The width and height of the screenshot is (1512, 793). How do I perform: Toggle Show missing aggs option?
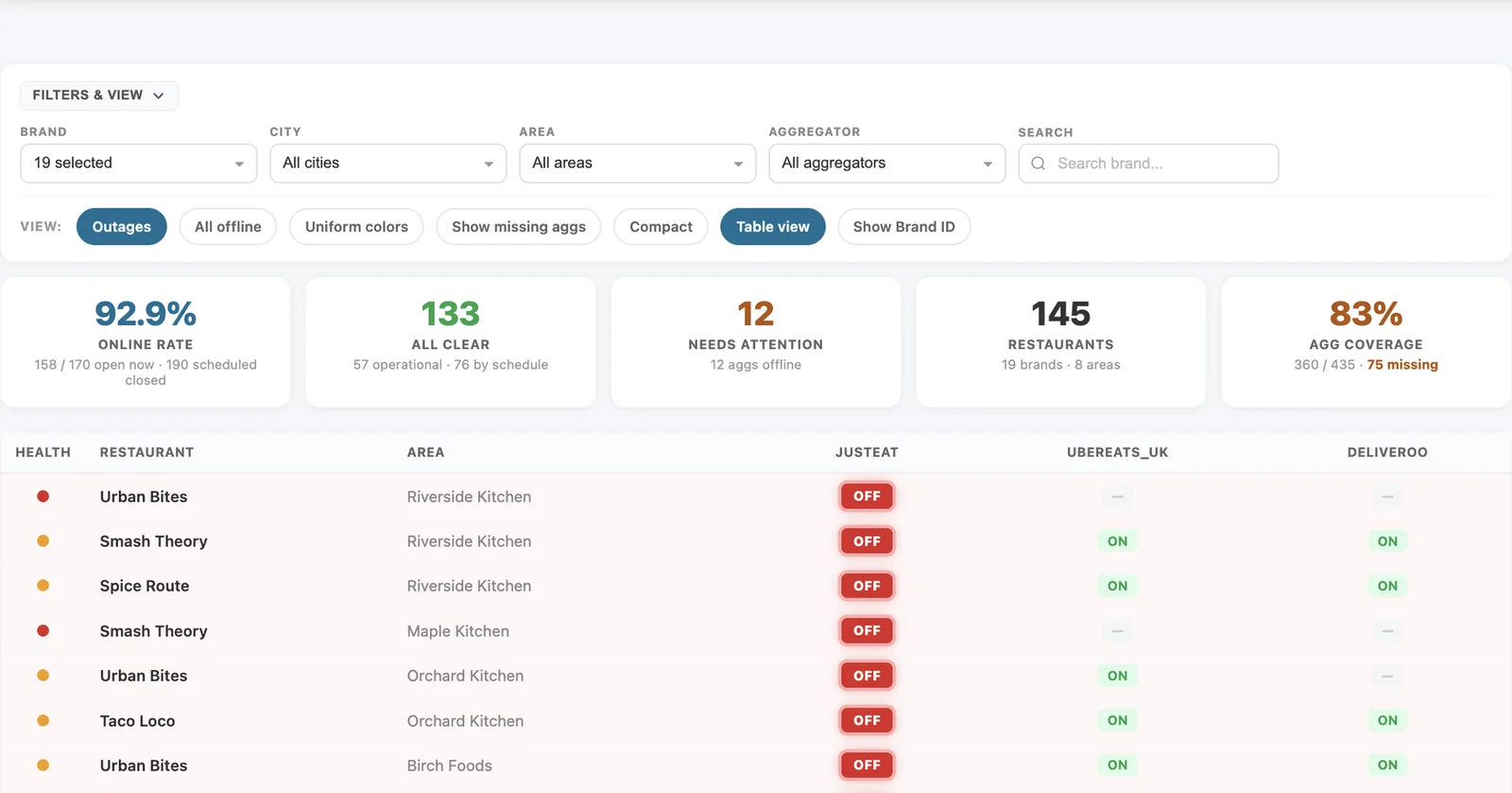point(519,227)
